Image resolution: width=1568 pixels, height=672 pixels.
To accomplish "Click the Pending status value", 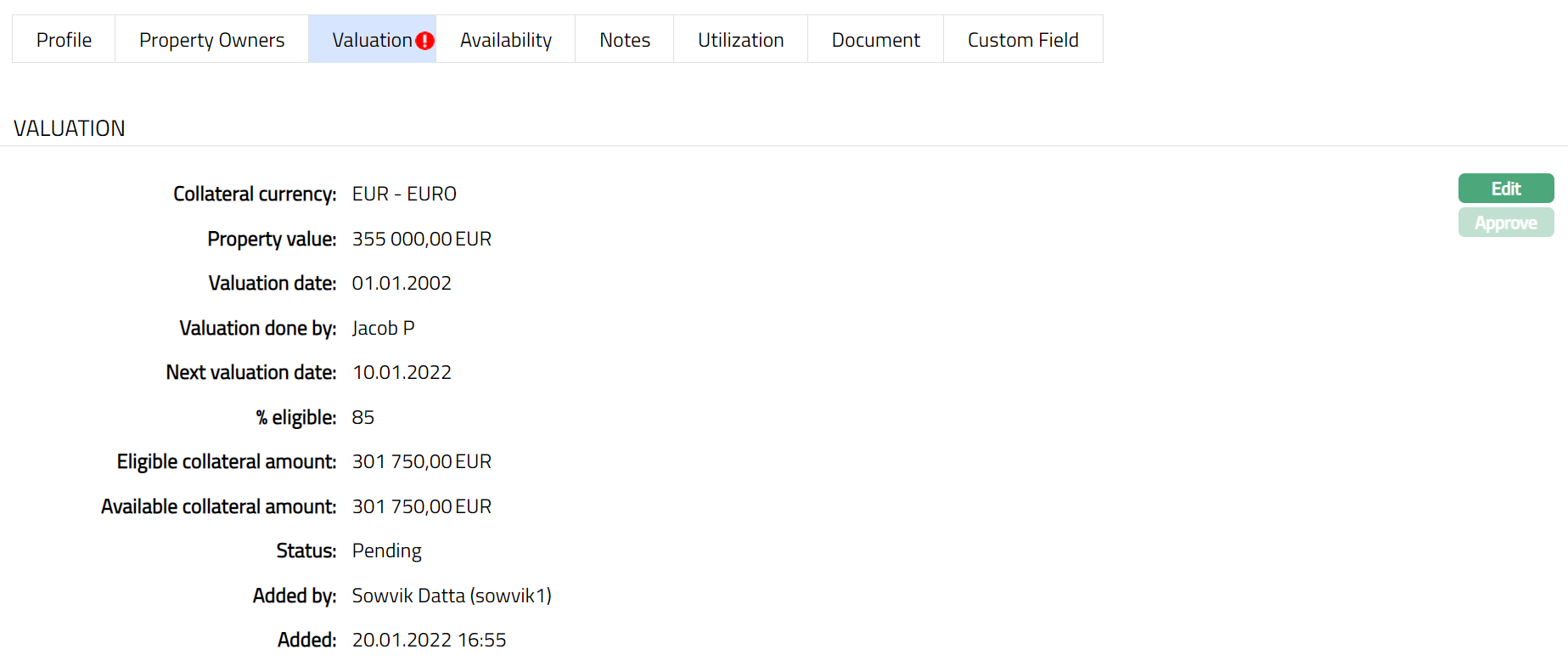I will [386, 551].
